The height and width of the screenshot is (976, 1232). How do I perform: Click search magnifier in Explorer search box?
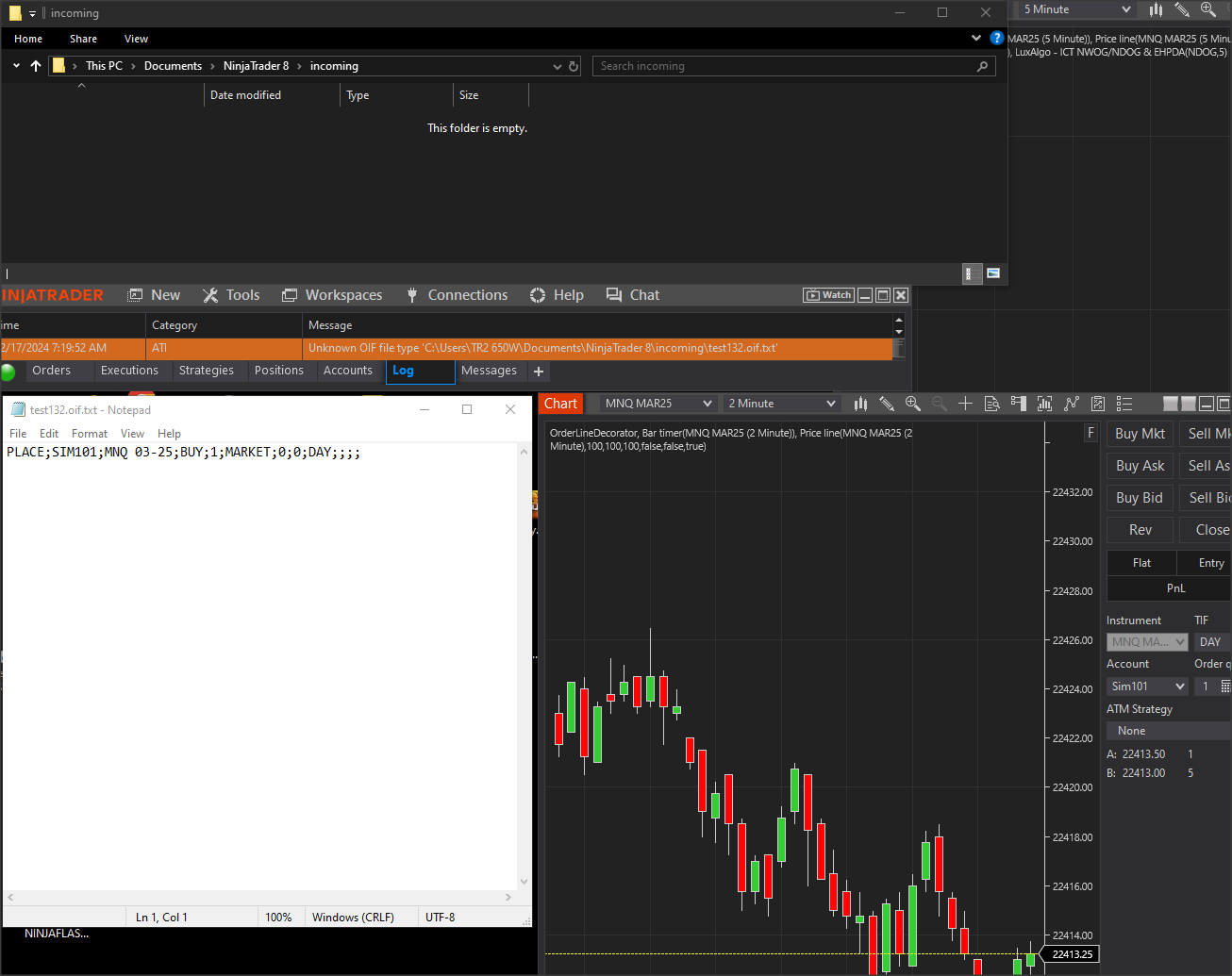point(982,66)
